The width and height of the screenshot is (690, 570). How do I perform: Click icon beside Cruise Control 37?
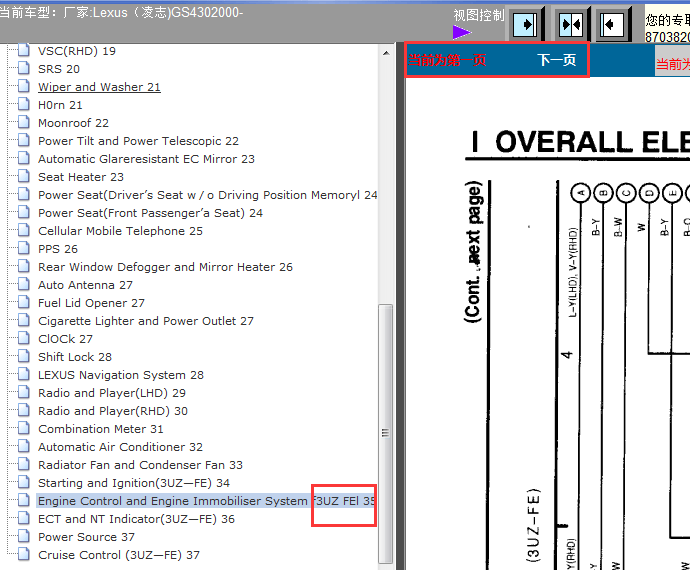click(24, 555)
